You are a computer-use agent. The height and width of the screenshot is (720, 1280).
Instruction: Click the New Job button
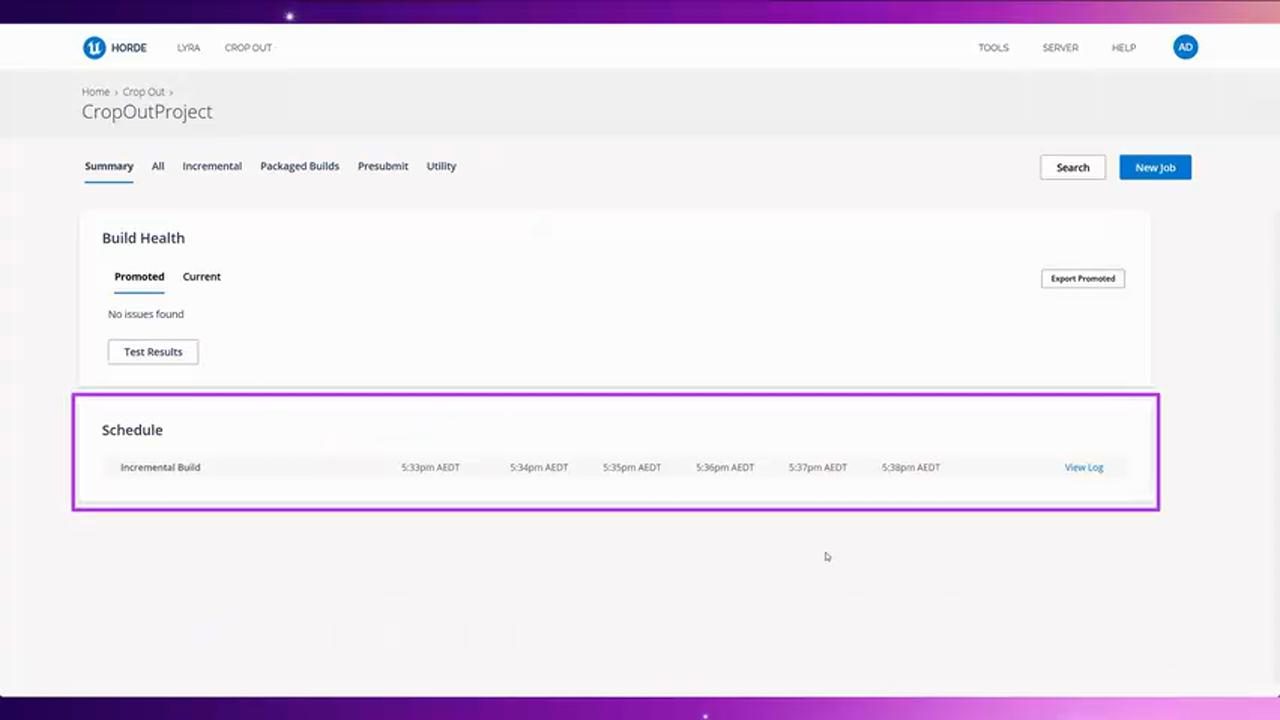click(x=1155, y=167)
